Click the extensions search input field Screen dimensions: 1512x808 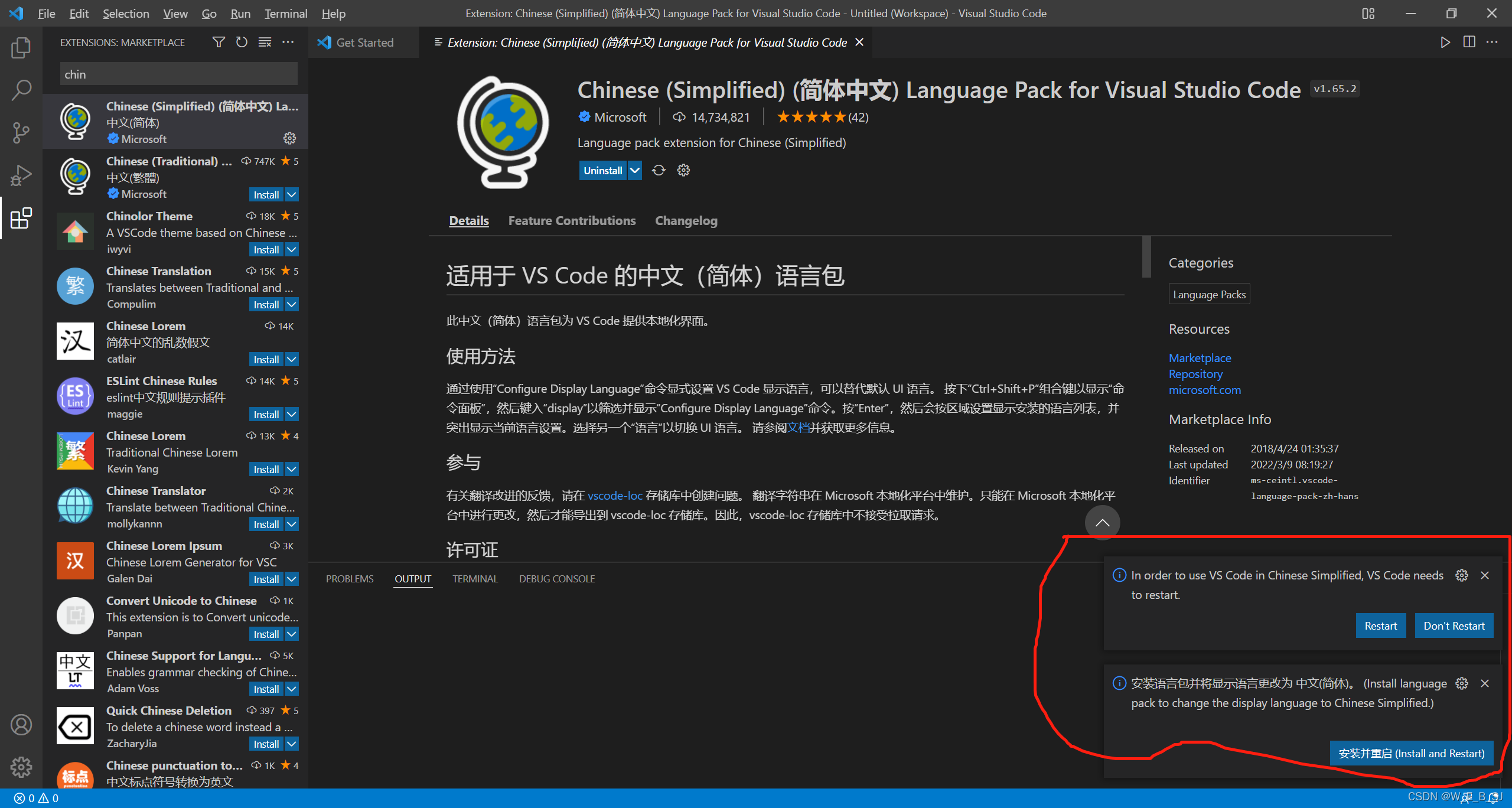click(x=178, y=74)
